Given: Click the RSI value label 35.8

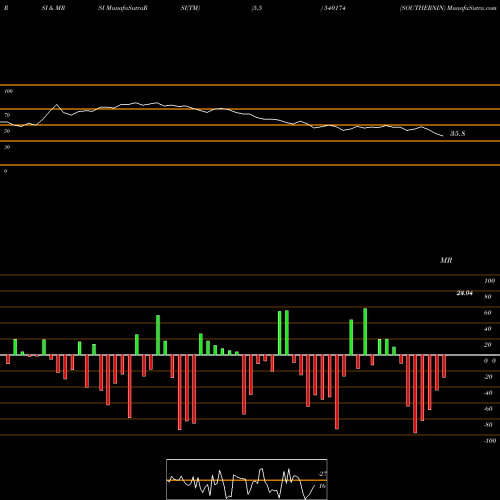Looking at the screenshot, I should 457,134.
